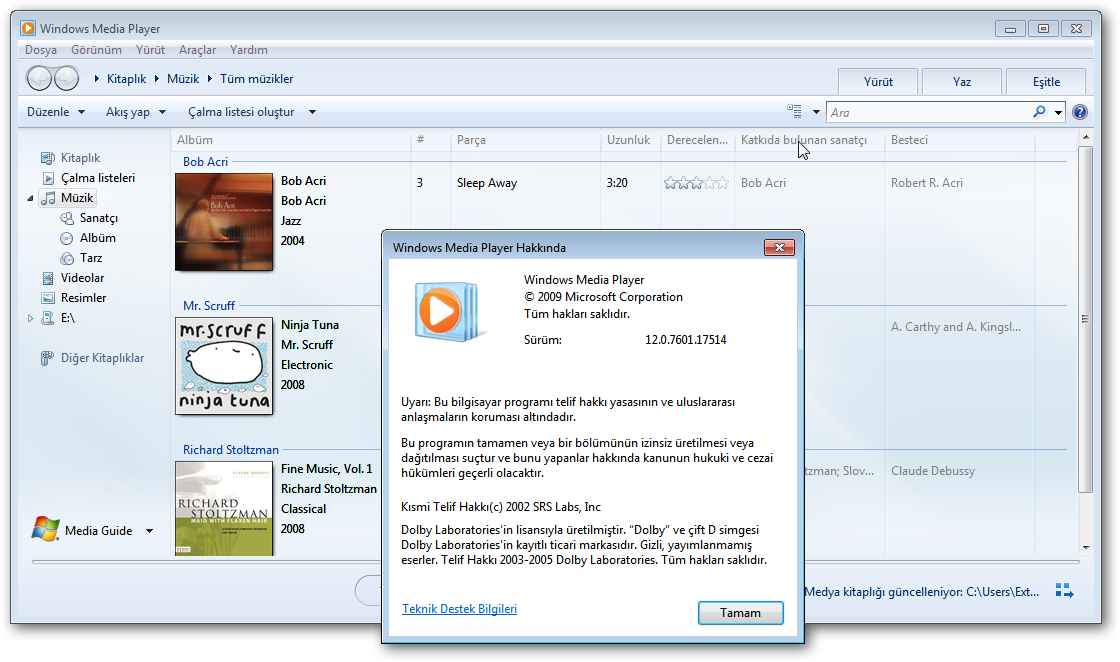The width and height of the screenshot is (1120, 662).
Task: Click into the Ara search field
Action: [x=929, y=112]
